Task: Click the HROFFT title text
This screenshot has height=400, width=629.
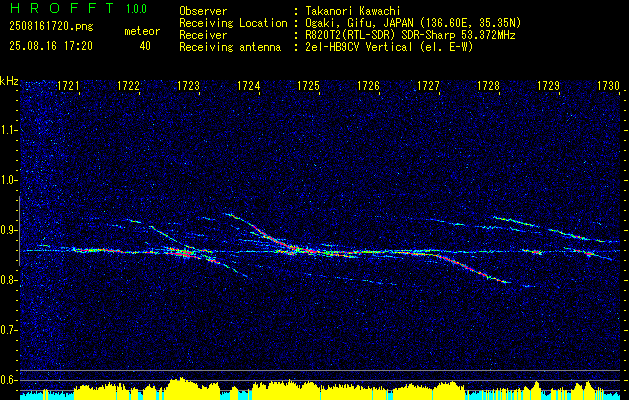Action: click(62, 8)
